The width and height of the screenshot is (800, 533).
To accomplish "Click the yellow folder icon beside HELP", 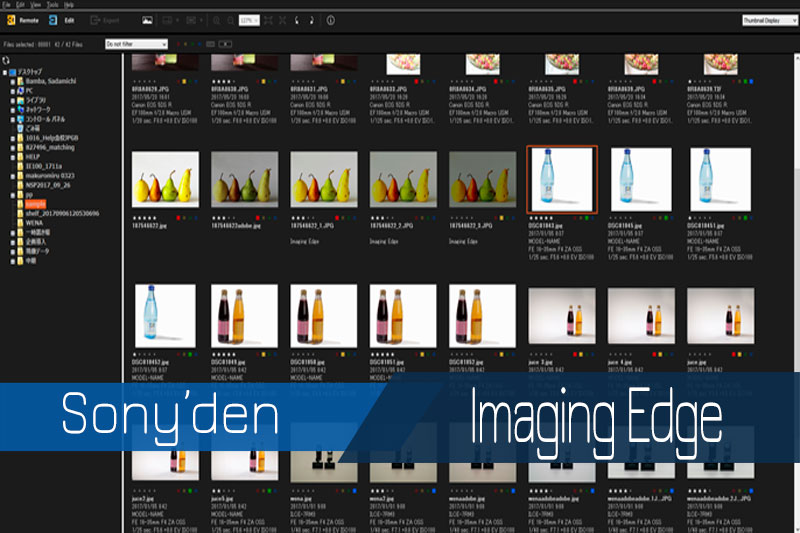I will (20, 157).
